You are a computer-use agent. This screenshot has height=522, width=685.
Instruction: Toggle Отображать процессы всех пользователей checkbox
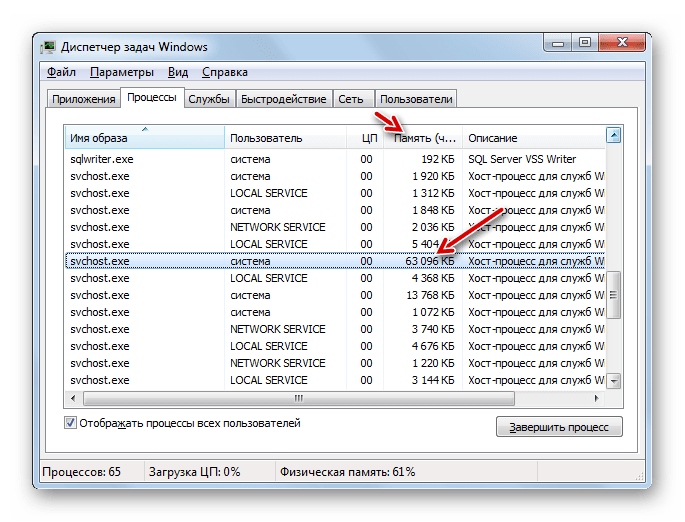(70, 423)
